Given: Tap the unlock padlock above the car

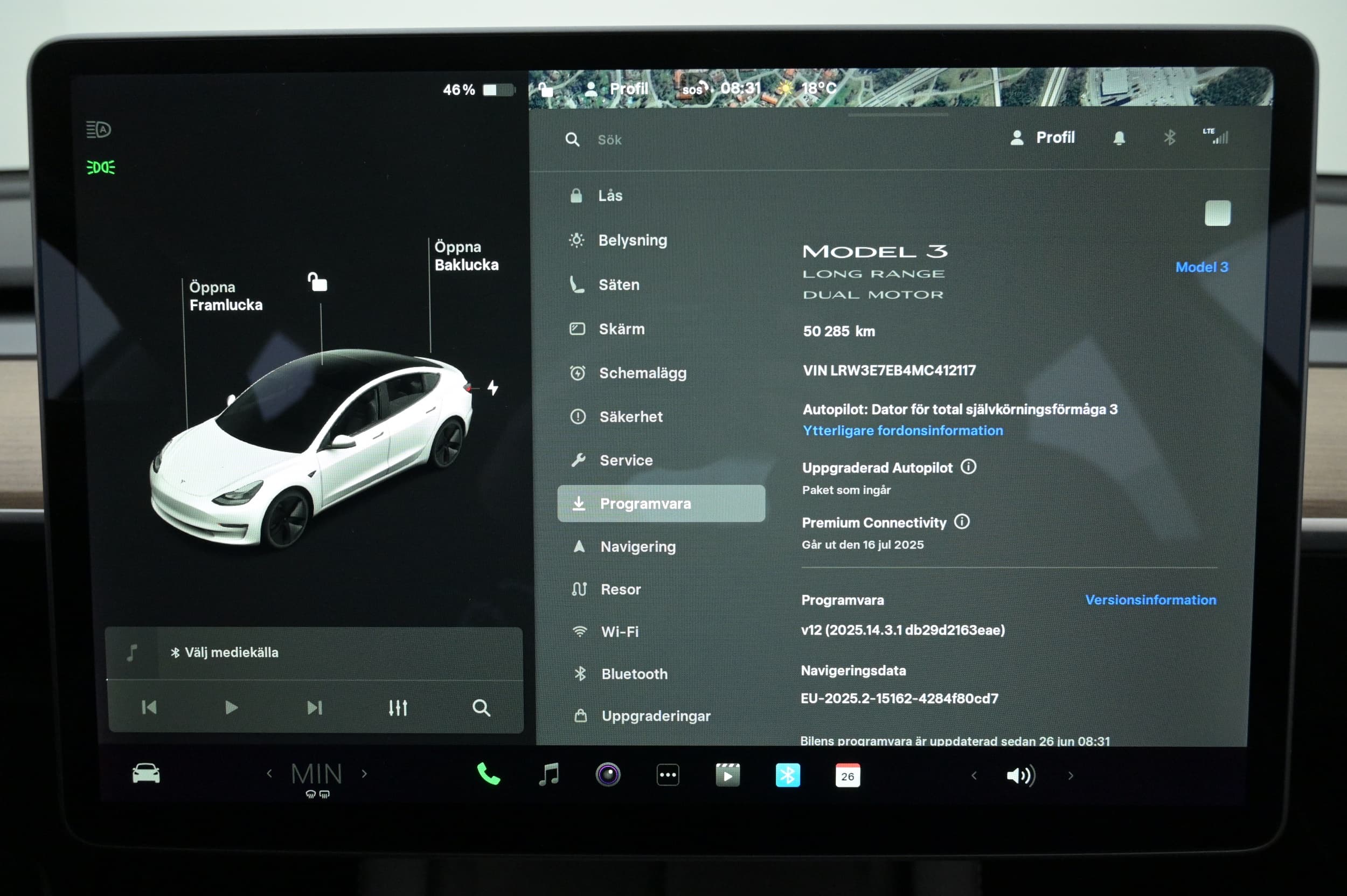Looking at the screenshot, I should (x=318, y=282).
